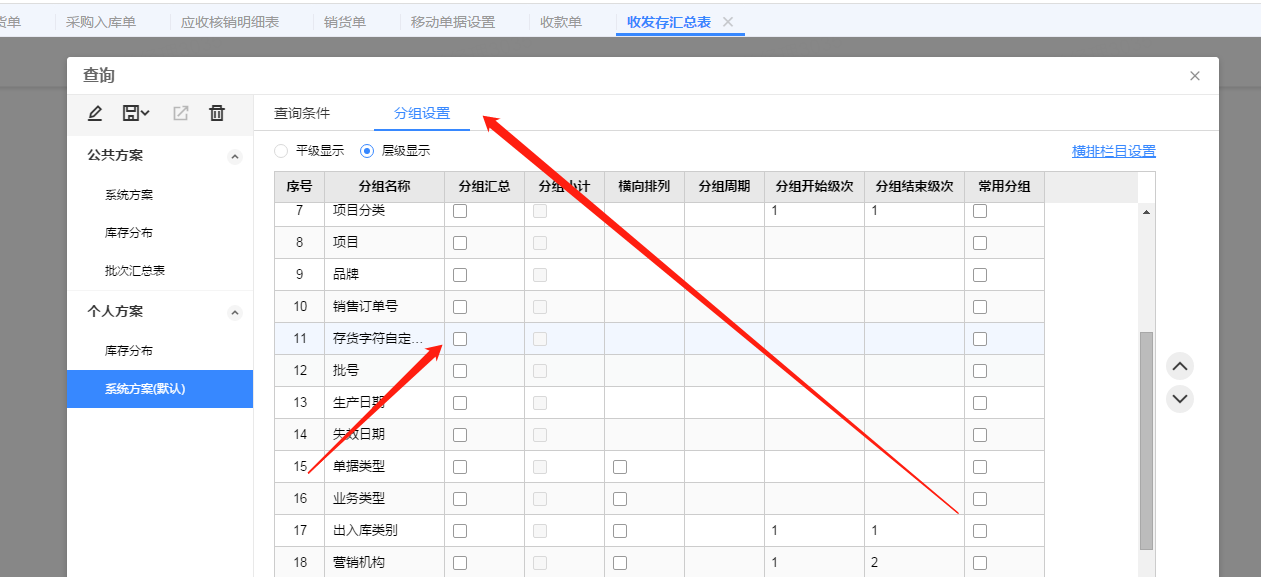This screenshot has height=577, width=1261.
Task: Check 横向排列 for 出入库类别 row
Action: click(x=620, y=531)
